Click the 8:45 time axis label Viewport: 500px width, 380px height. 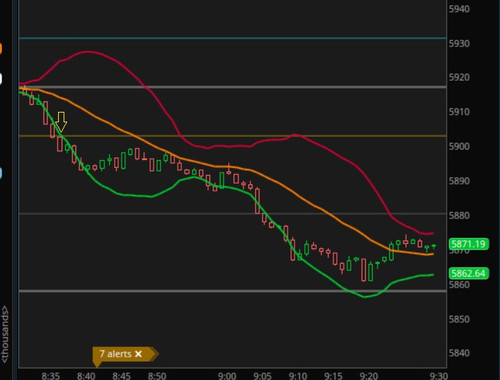click(121, 376)
